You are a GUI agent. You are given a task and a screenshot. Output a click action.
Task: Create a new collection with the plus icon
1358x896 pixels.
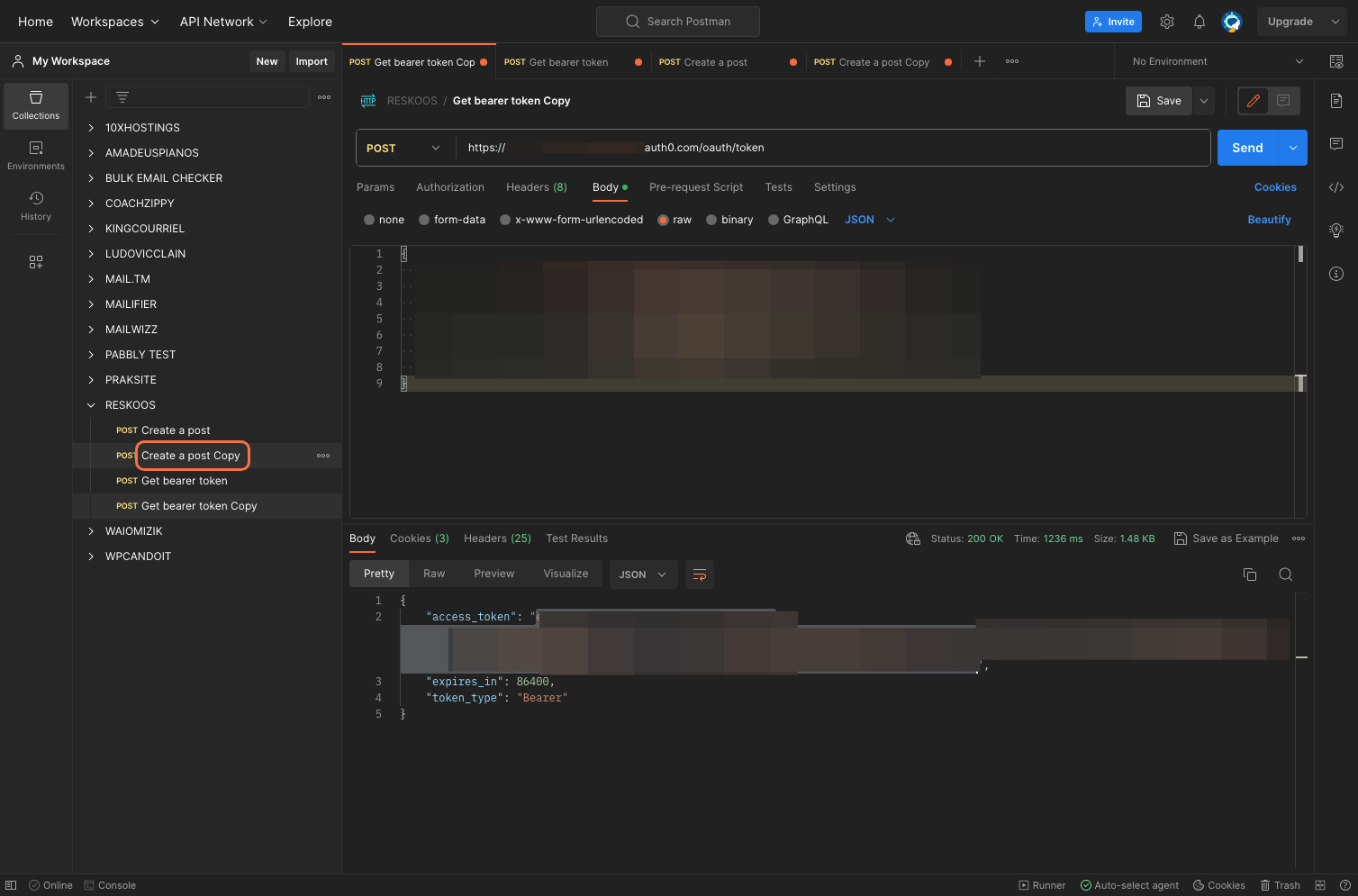91,97
